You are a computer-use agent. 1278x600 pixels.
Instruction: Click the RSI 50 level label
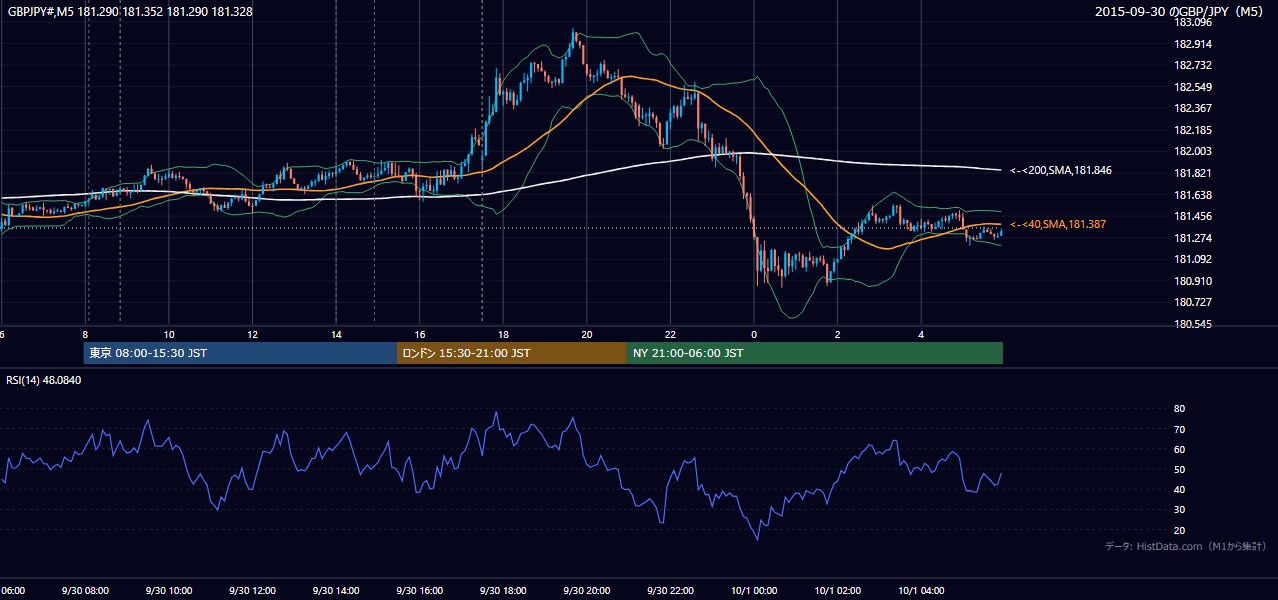[1179, 469]
